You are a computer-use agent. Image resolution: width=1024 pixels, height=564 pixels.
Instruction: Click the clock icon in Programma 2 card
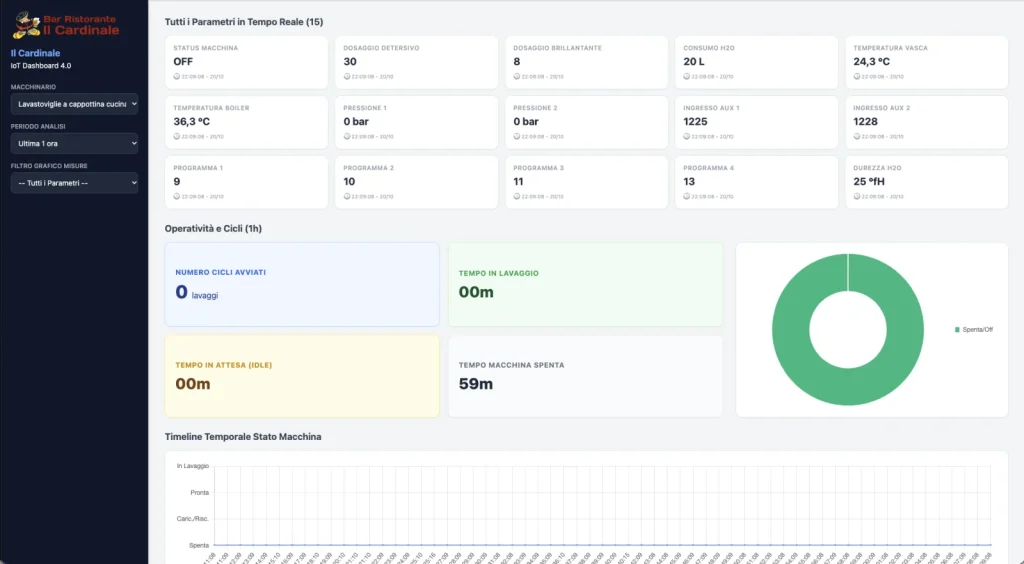pyautogui.click(x=347, y=196)
